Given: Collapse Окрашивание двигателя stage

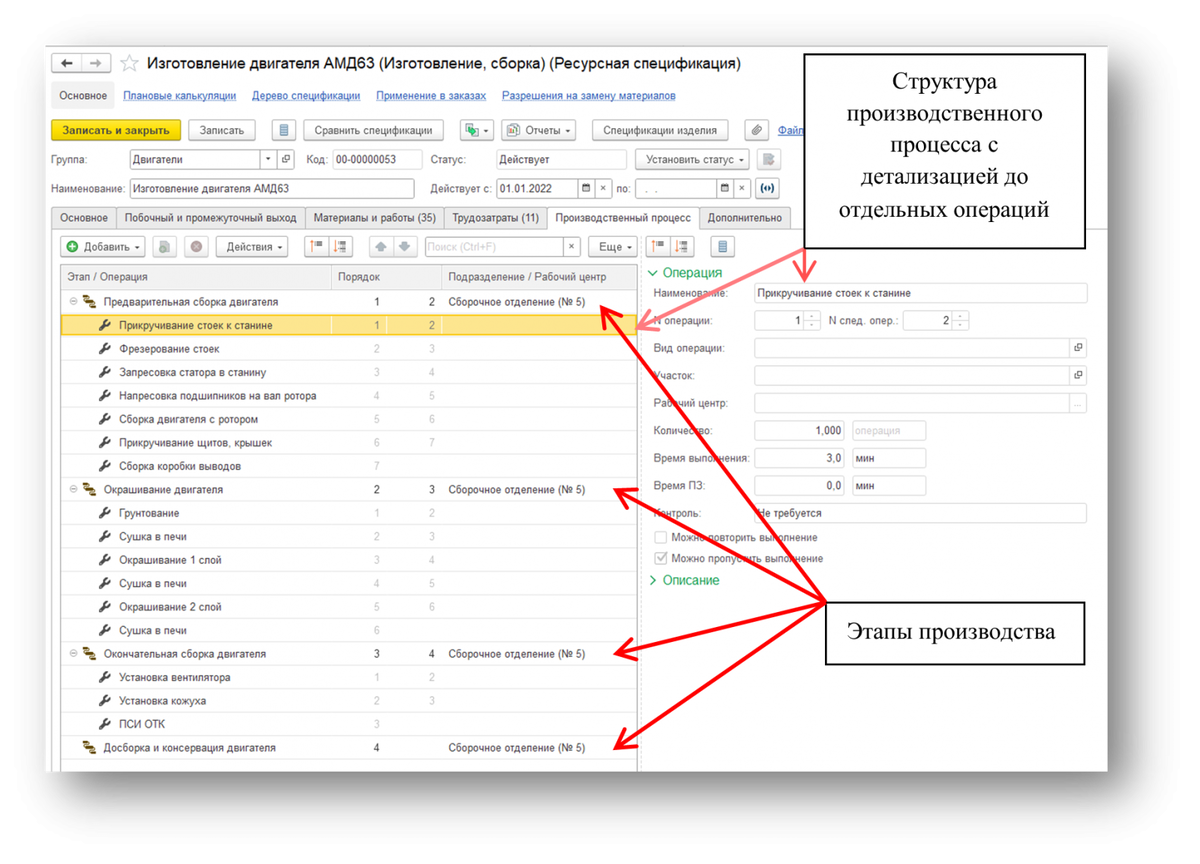Looking at the screenshot, I should point(73,490).
